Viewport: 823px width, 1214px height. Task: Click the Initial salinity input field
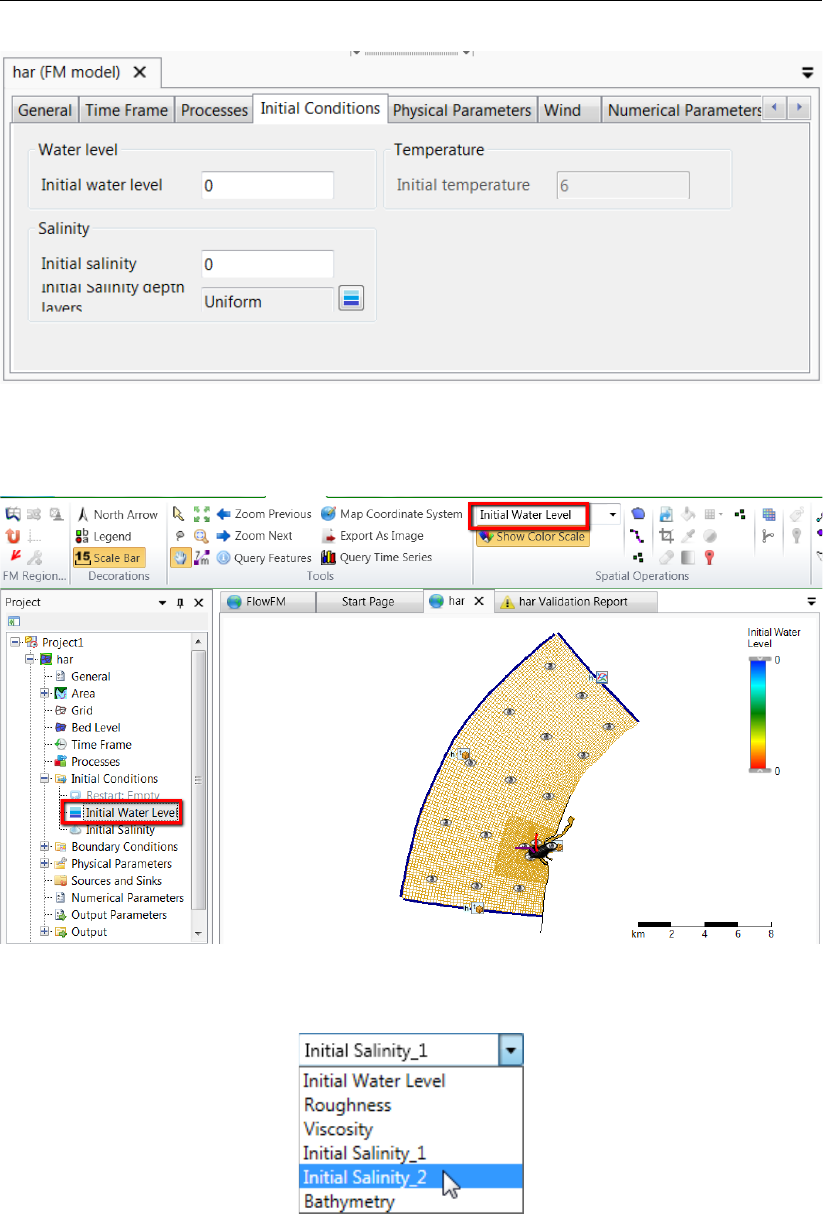point(267,264)
